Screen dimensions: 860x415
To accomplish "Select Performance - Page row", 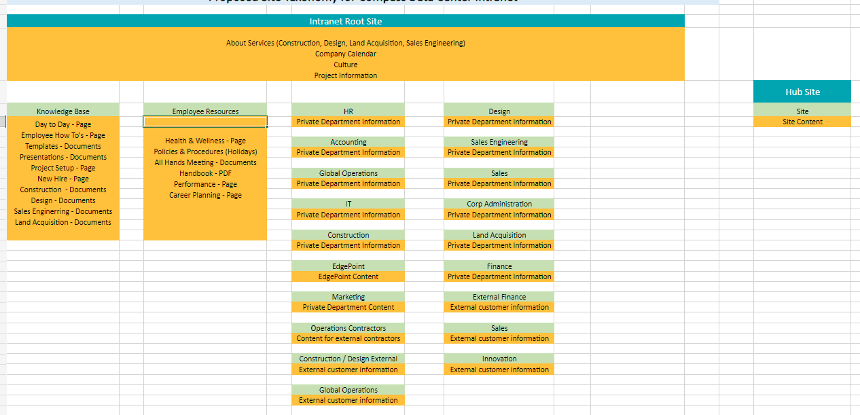I will click(205, 184).
